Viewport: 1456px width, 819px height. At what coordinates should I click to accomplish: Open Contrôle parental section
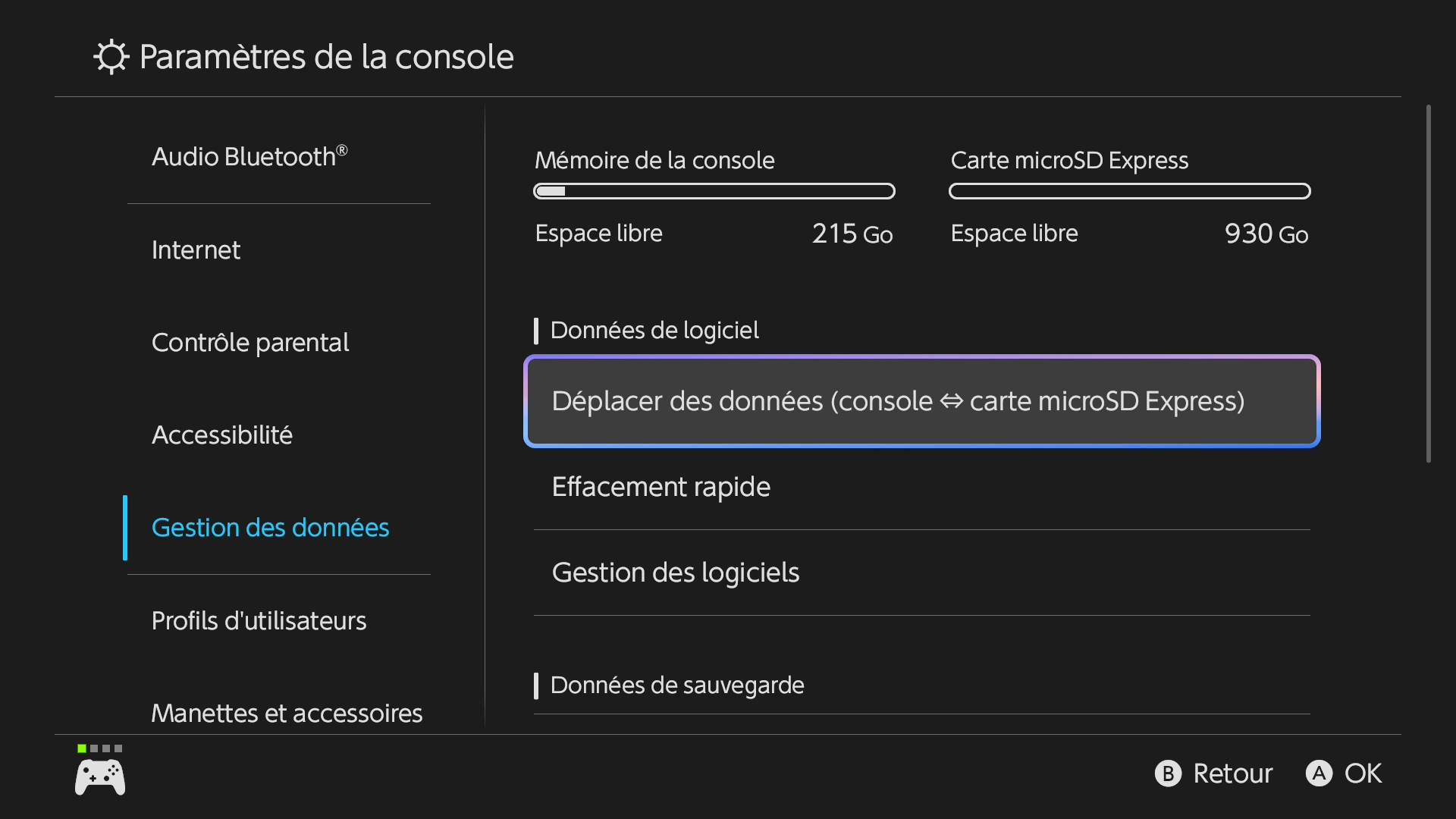[250, 343]
